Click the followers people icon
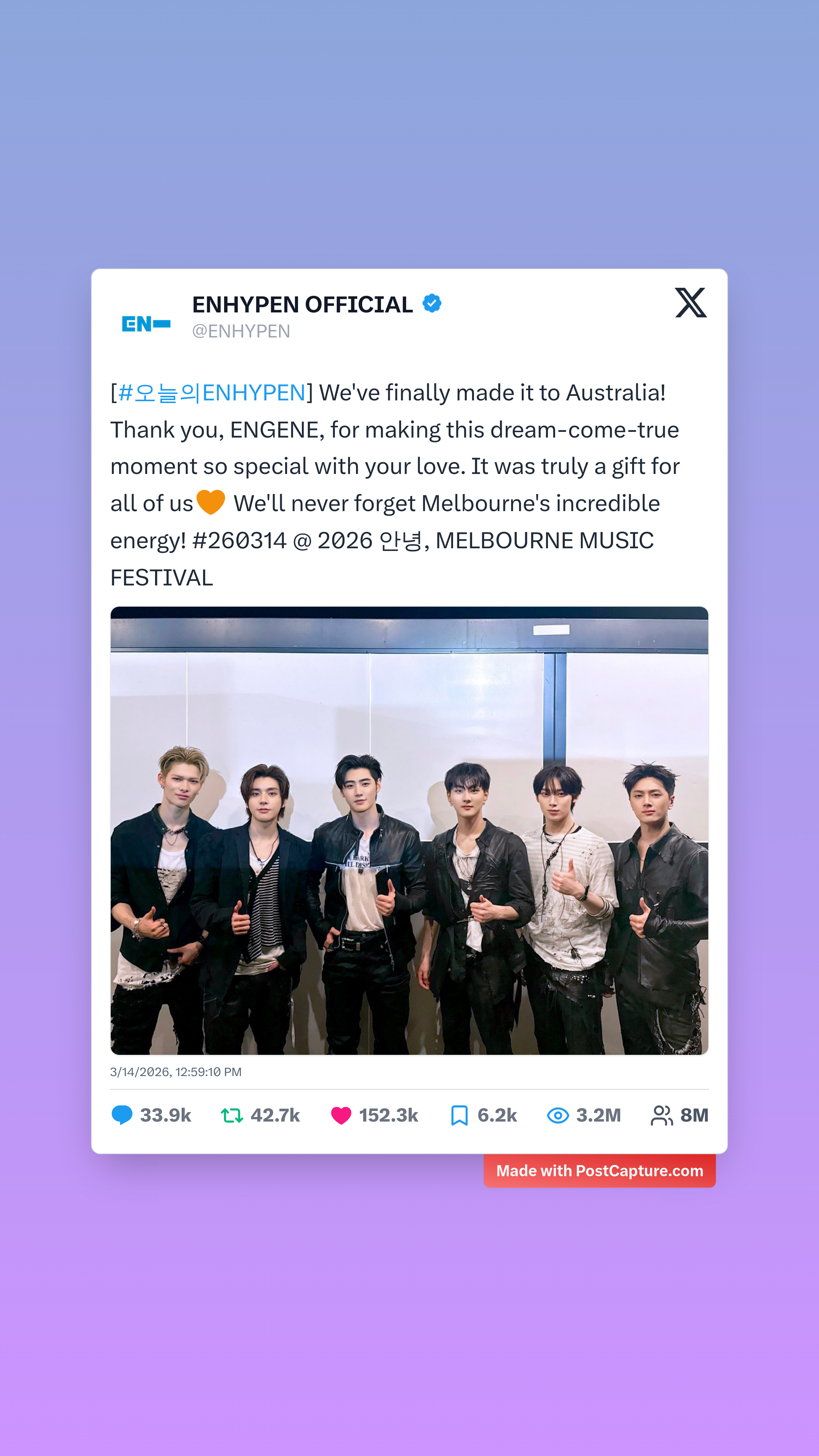Viewport: 819px width, 1456px height. [x=662, y=1115]
